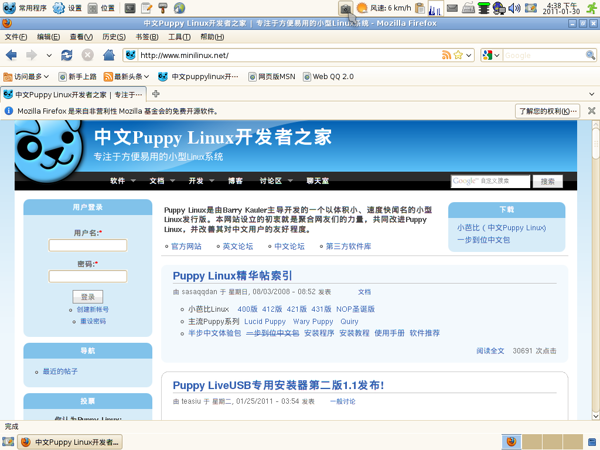Open the network globe monitor tray icon

coord(499,8)
